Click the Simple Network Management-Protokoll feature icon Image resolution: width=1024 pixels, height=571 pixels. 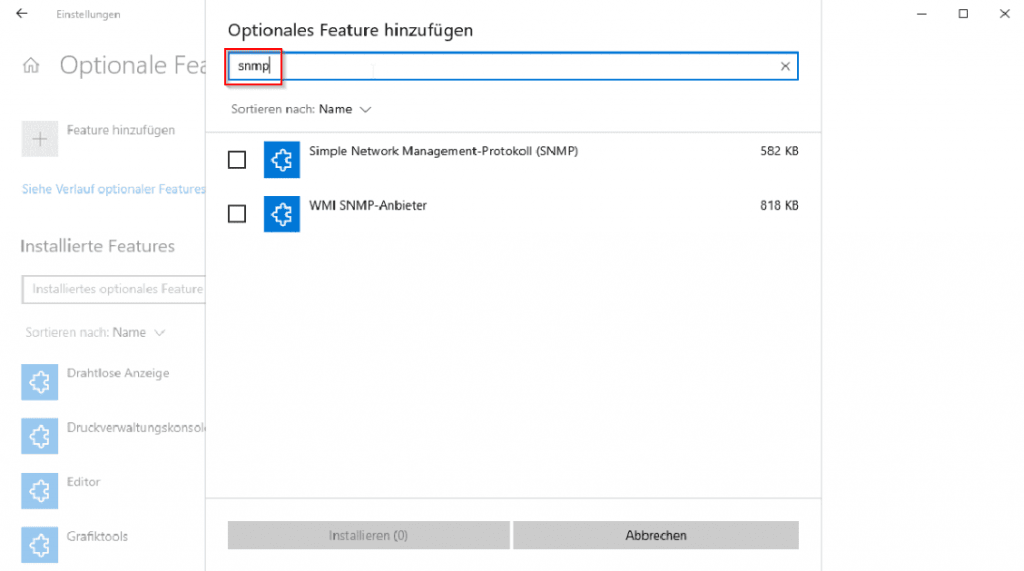coord(282,159)
